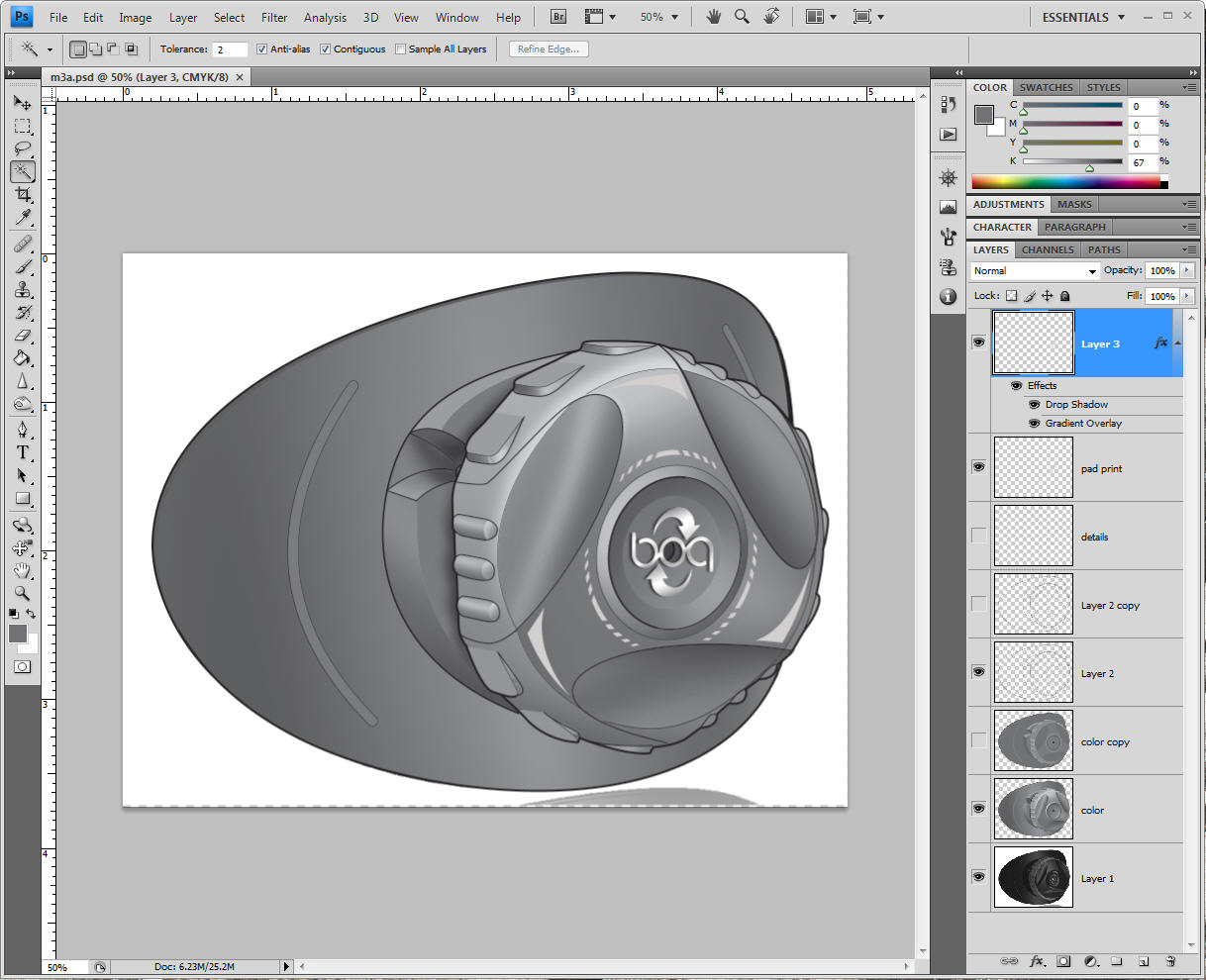
Task: Launch Adobe Bridge from the top bar
Action: tap(558, 17)
